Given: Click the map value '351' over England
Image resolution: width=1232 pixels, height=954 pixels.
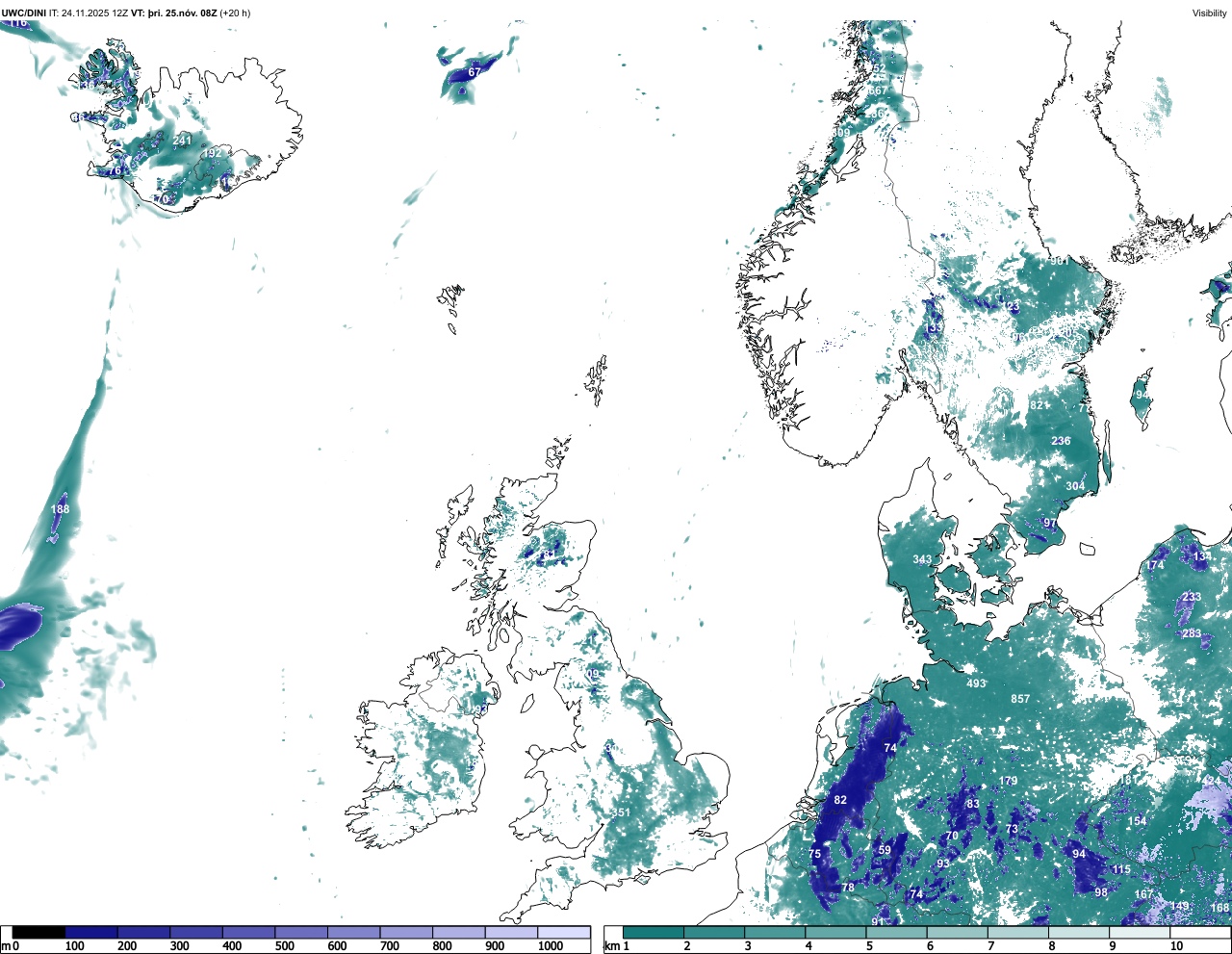Looking at the screenshot, I should 621,812.
